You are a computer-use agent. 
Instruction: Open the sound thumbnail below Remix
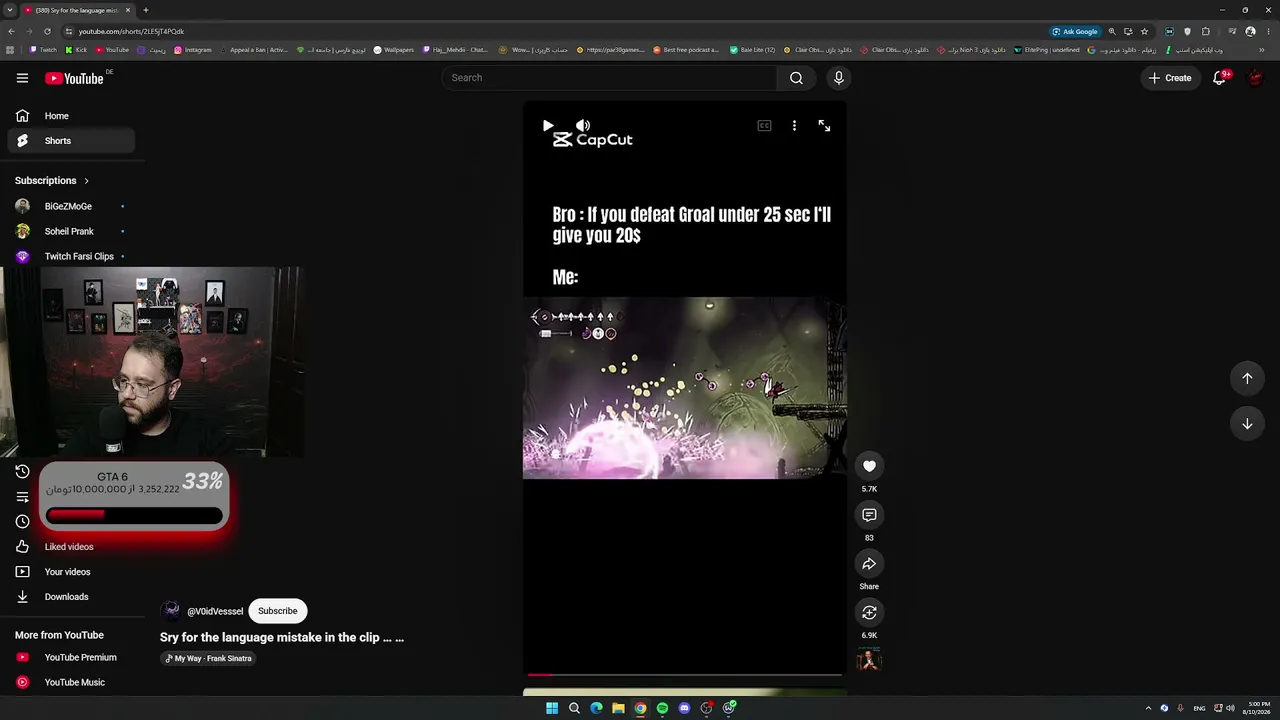(x=869, y=660)
